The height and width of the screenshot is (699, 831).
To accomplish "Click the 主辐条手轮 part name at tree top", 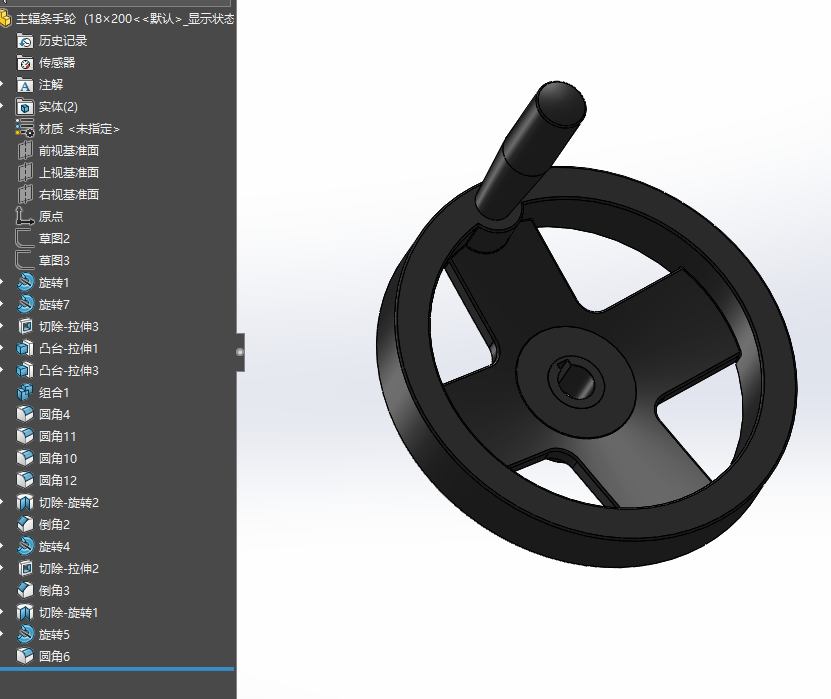I will pyautogui.click(x=46, y=19).
